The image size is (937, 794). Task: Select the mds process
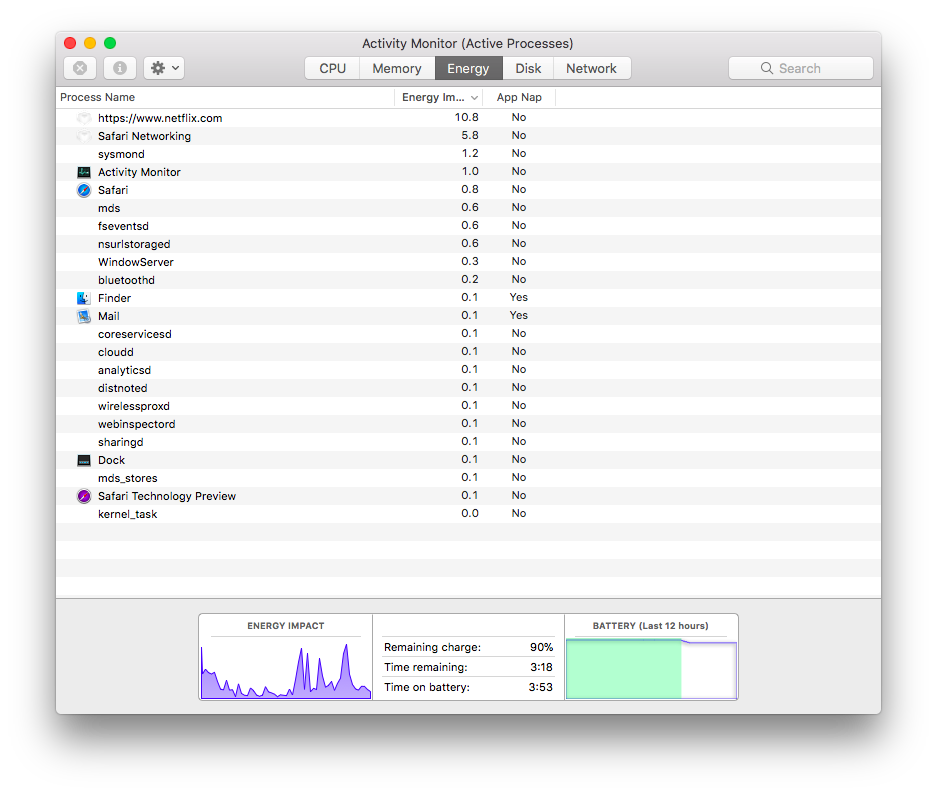[x=109, y=208]
